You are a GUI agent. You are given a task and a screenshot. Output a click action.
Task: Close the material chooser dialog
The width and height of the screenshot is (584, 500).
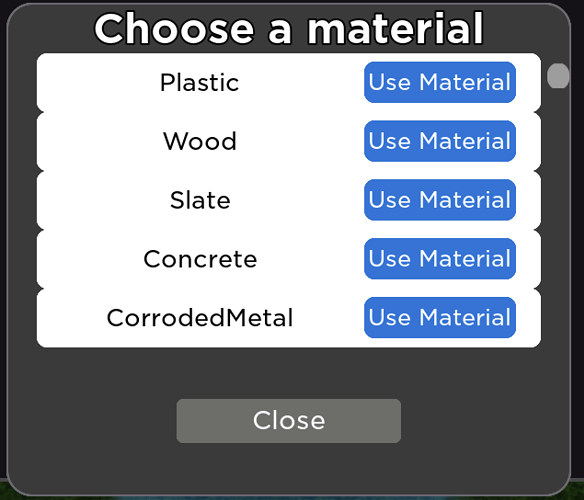(x=289, y=421)
